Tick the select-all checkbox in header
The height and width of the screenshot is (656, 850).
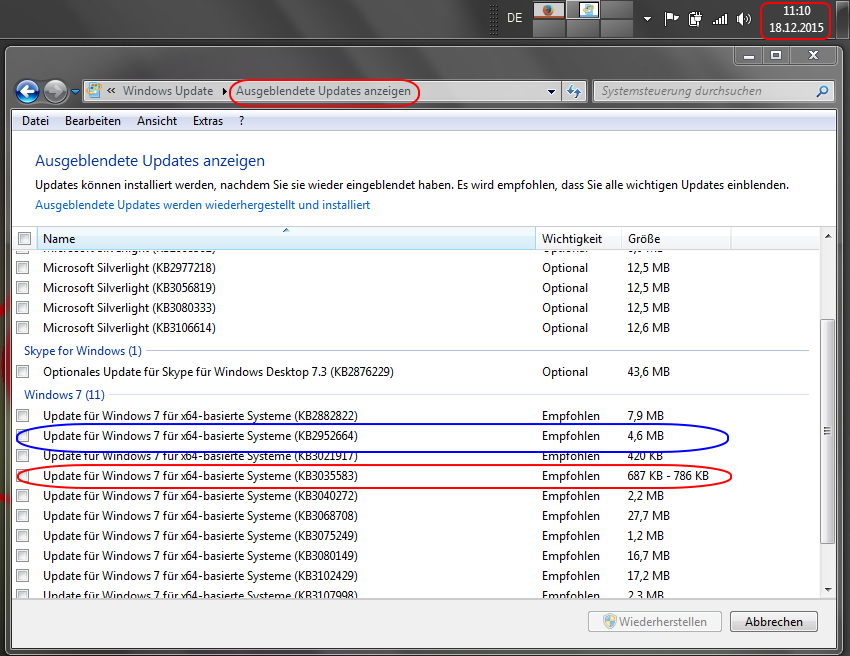coord(23,239)
